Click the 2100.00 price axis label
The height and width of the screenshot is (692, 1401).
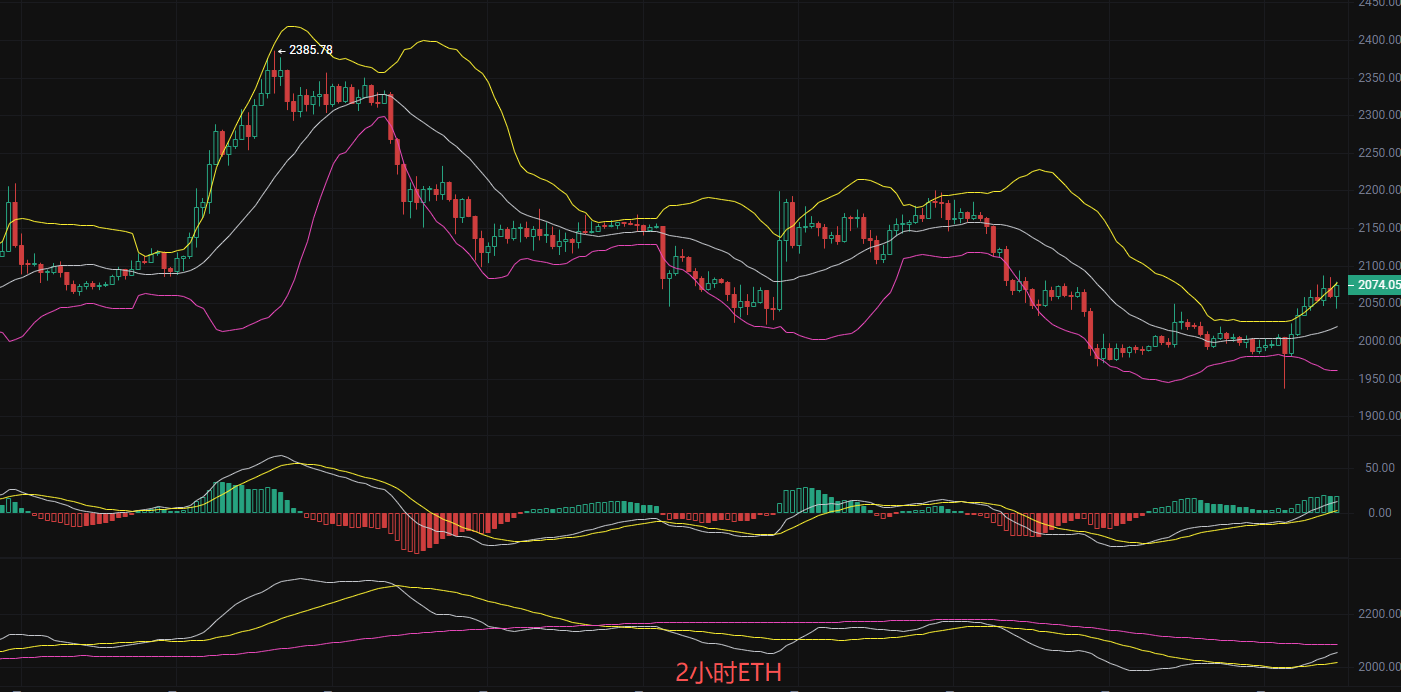1378,266
